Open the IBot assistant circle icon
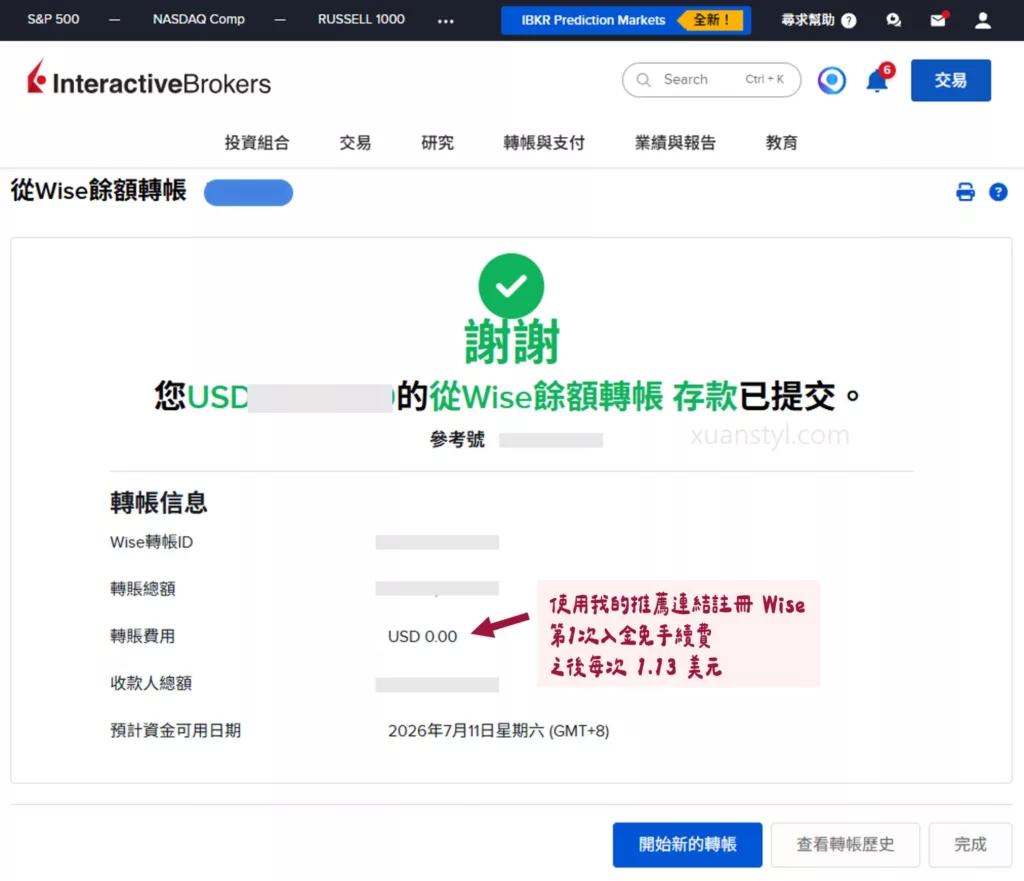 pos(831,80)
